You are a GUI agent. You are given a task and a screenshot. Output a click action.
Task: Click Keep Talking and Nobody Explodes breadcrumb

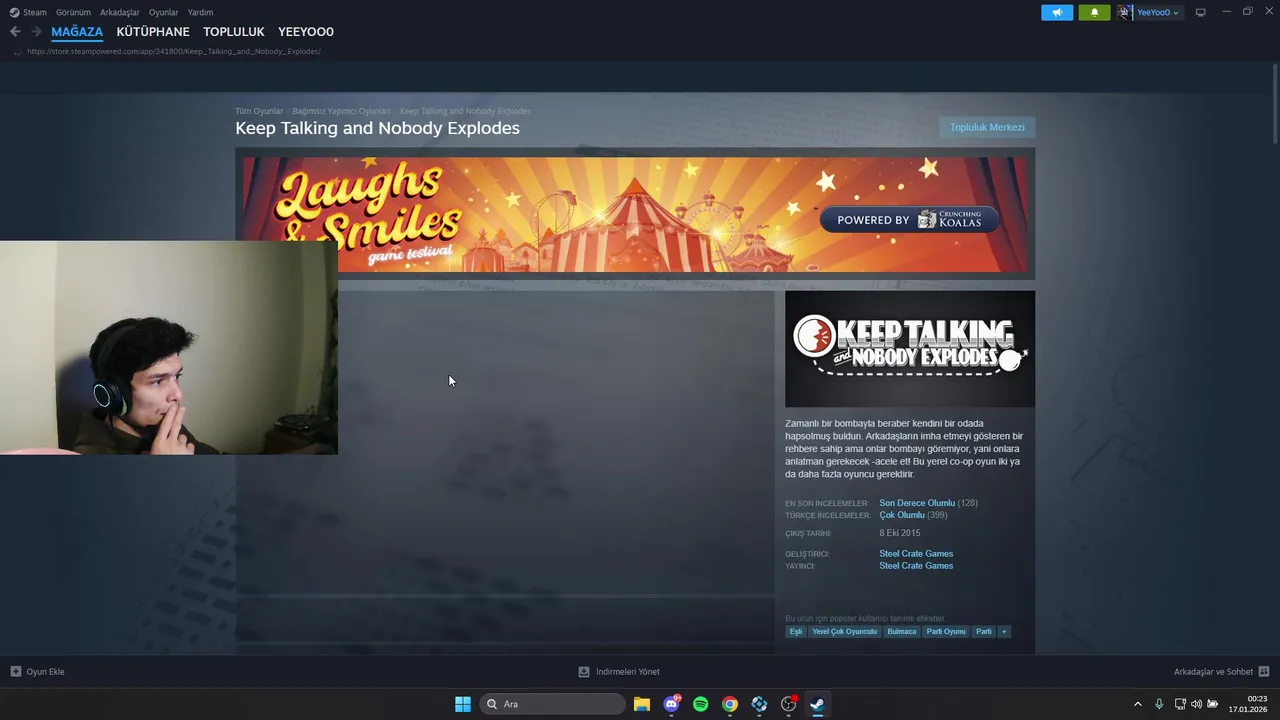pyautogui.click(x=465, y=111)
